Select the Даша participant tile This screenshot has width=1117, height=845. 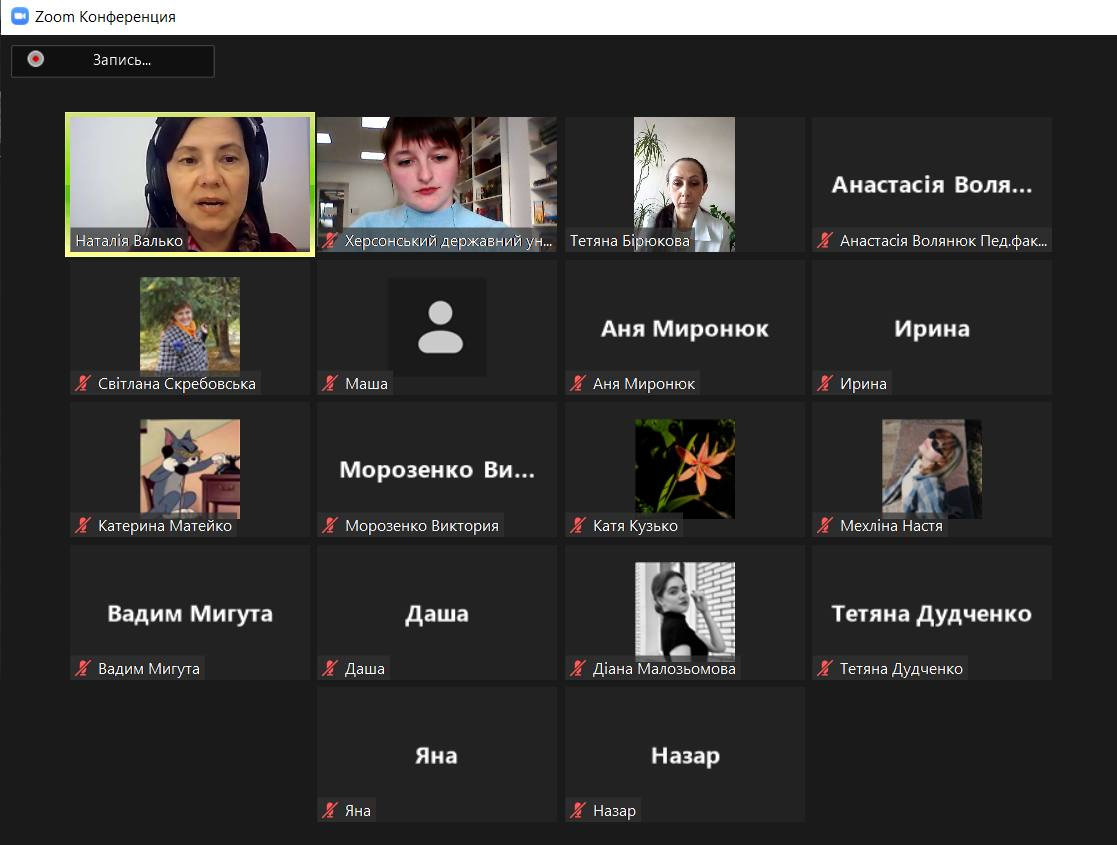(x=437, y=612)
